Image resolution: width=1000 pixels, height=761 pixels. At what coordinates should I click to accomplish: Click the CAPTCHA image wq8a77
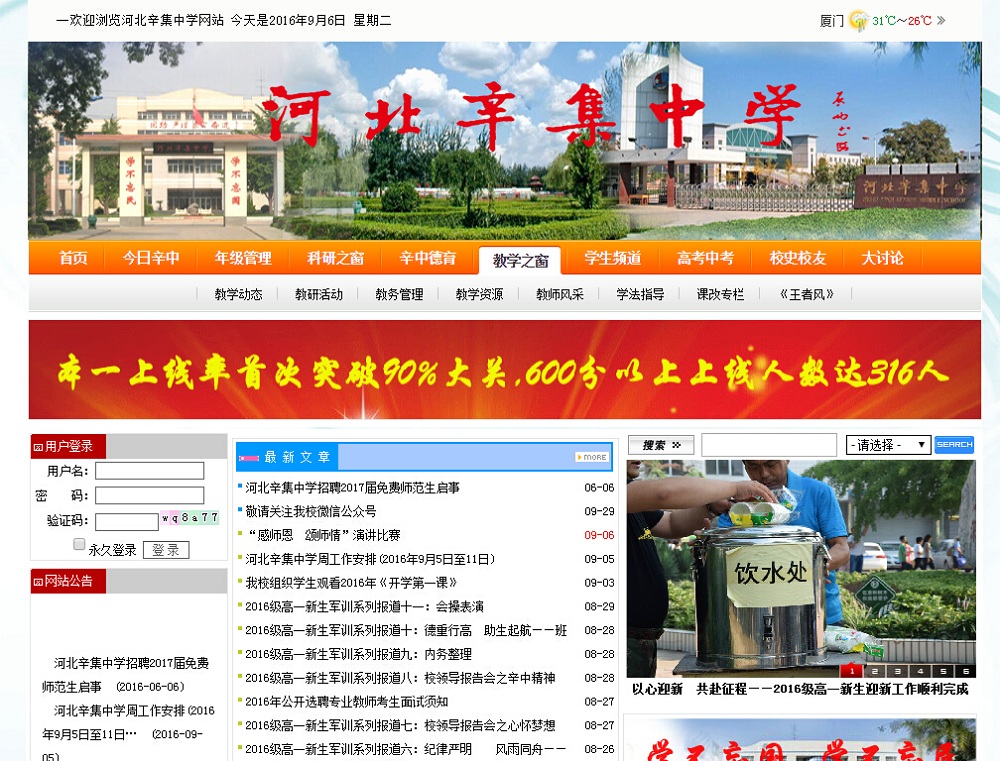190,517
